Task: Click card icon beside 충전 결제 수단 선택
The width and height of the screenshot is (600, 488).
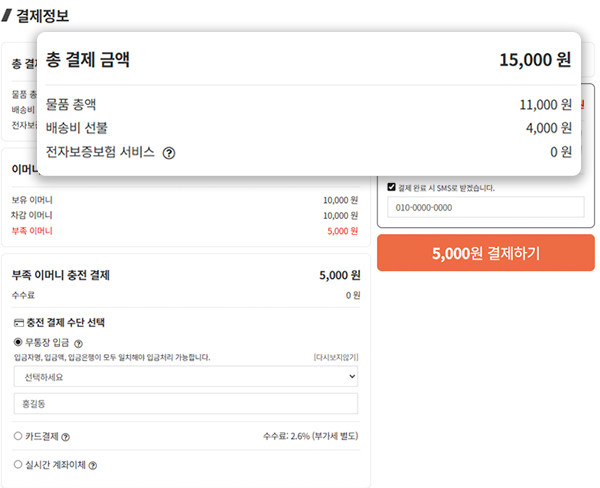Action: pyautogui.click(x=19, y=323)
